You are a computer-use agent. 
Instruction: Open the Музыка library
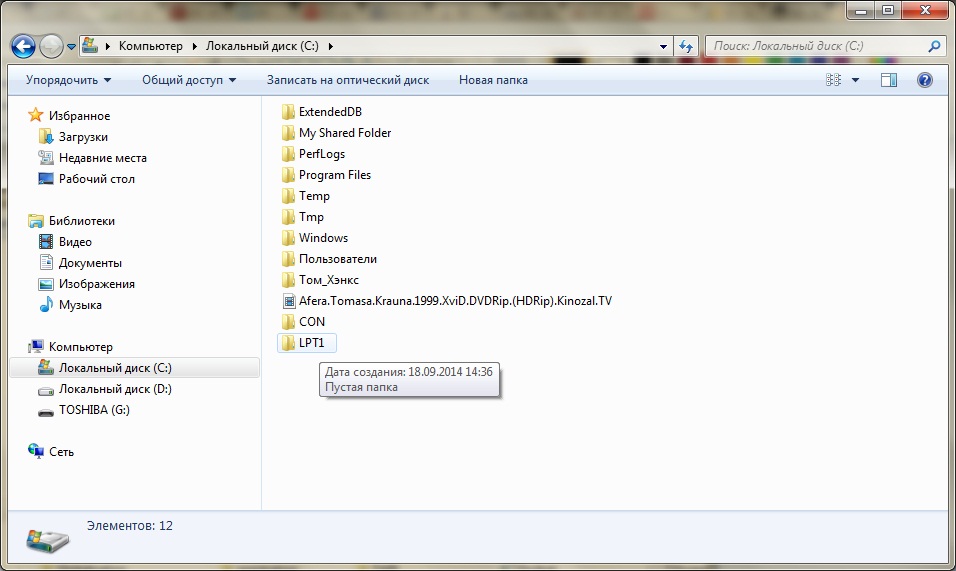(x=80, y=305)
